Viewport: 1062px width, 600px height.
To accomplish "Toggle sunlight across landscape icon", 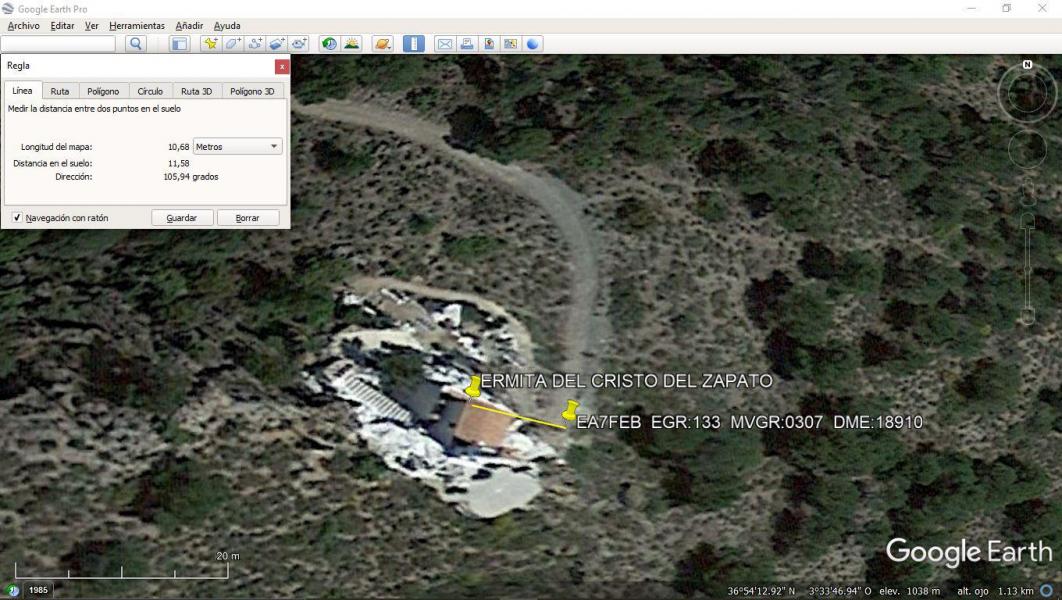I will 351,44.
